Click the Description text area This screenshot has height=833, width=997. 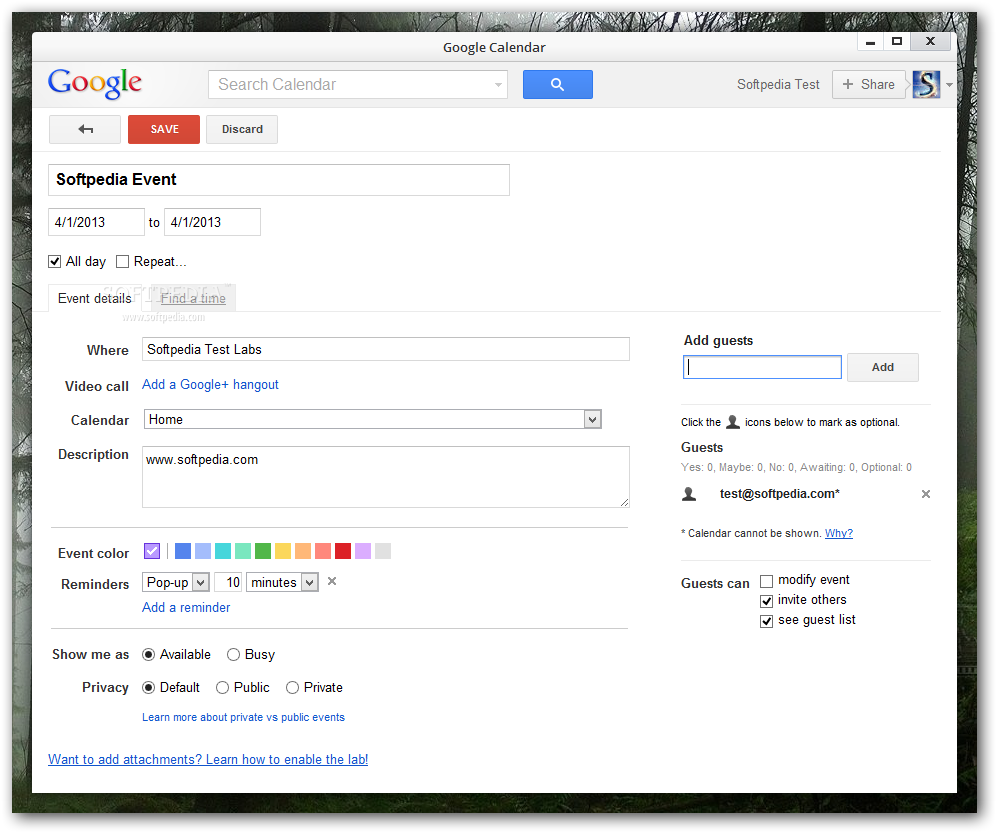386,477
